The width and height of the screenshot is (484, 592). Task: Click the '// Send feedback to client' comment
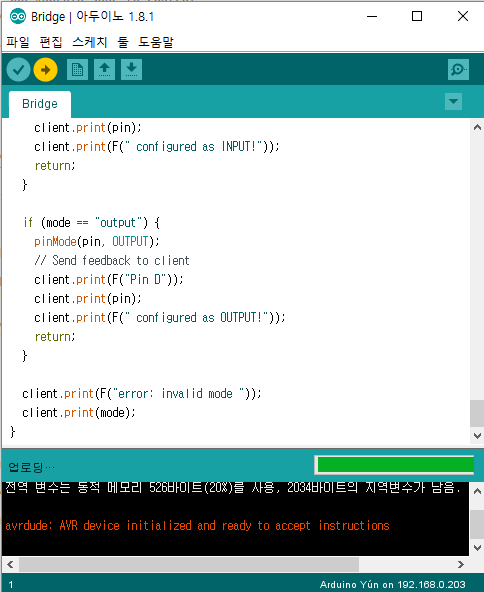pyautogui.click(x=112, y=261)
